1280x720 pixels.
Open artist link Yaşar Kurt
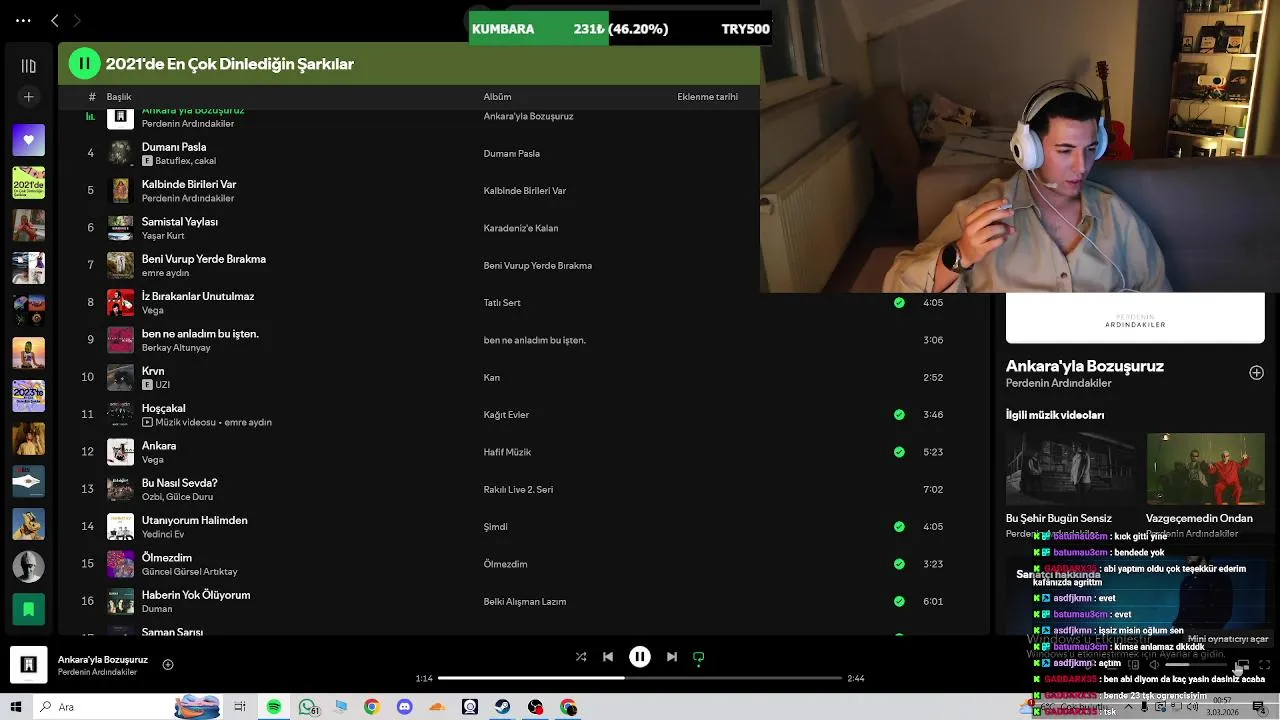[163, 236]
